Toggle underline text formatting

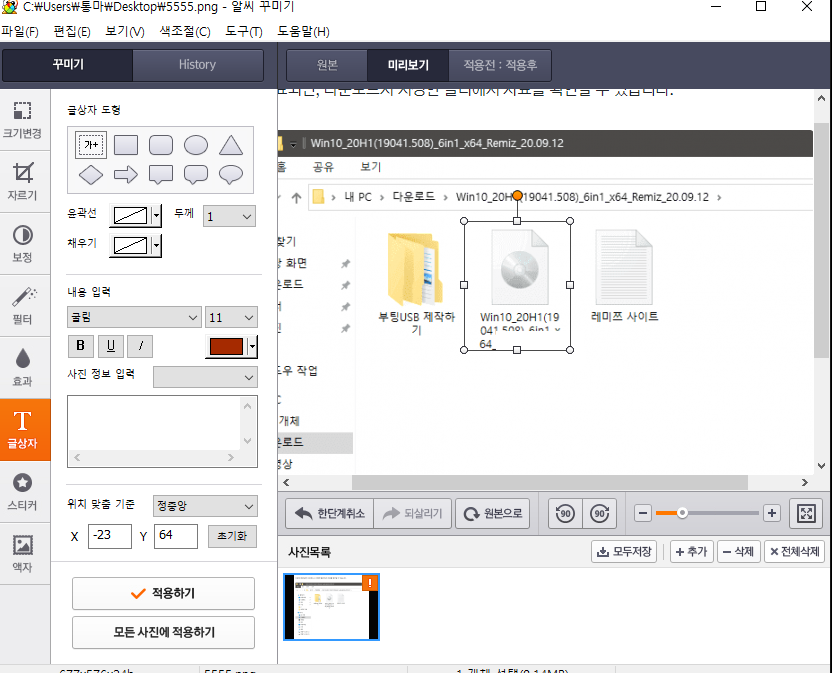point(110,346)
